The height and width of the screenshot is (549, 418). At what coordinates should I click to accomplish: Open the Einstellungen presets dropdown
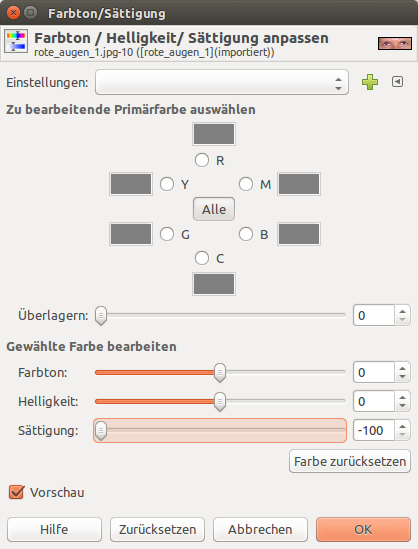(x=222, y=82)
